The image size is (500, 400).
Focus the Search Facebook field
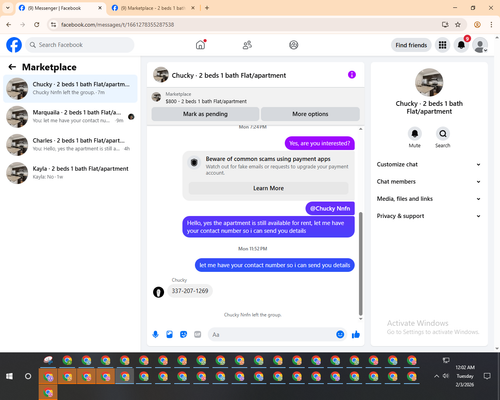(x=80, y=45)
